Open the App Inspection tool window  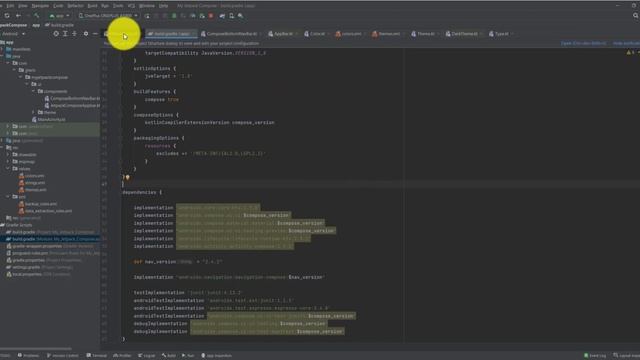pyautogui.click(x=216, y=356)
